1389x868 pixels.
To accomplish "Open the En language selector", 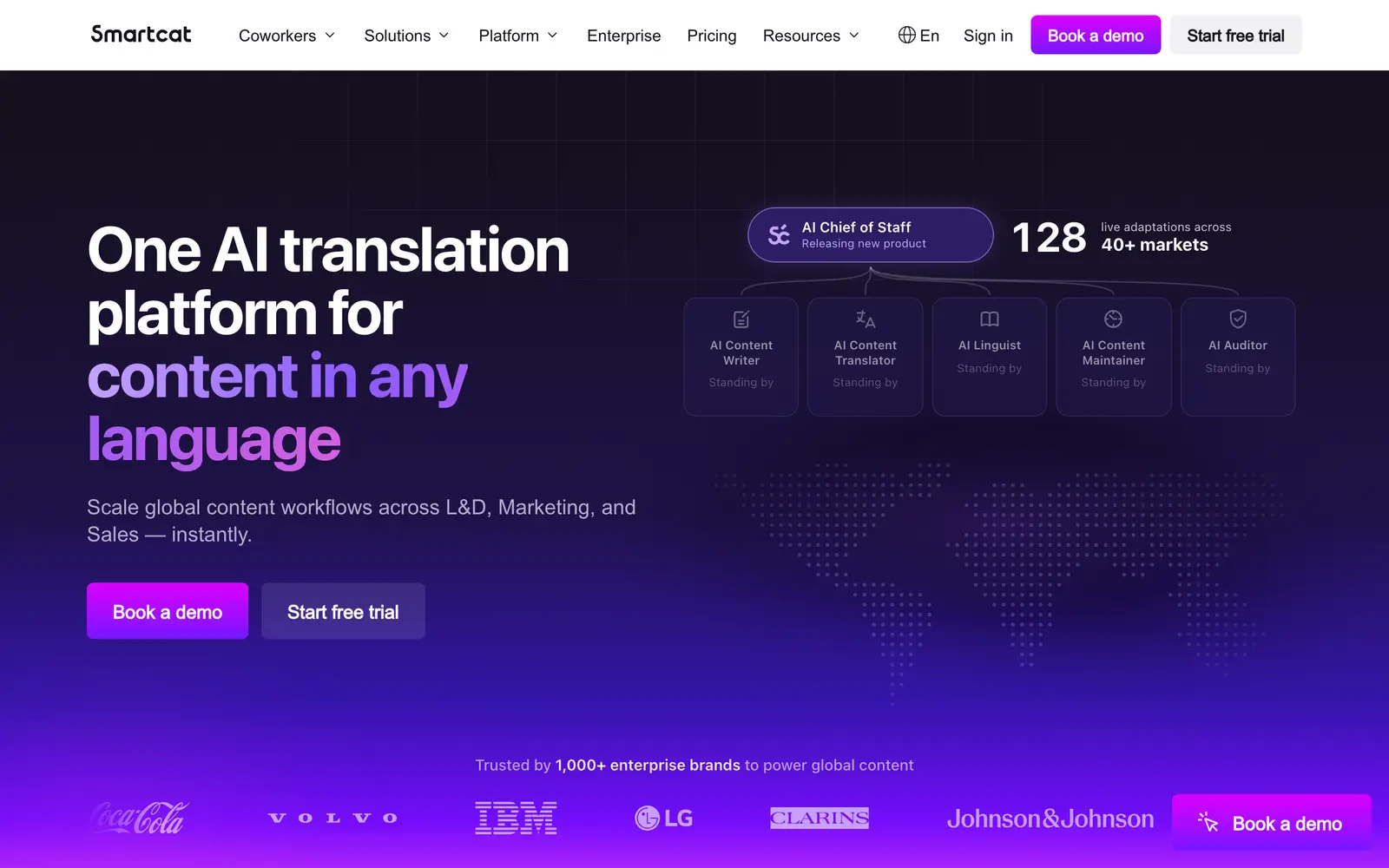I will [918, 36].
